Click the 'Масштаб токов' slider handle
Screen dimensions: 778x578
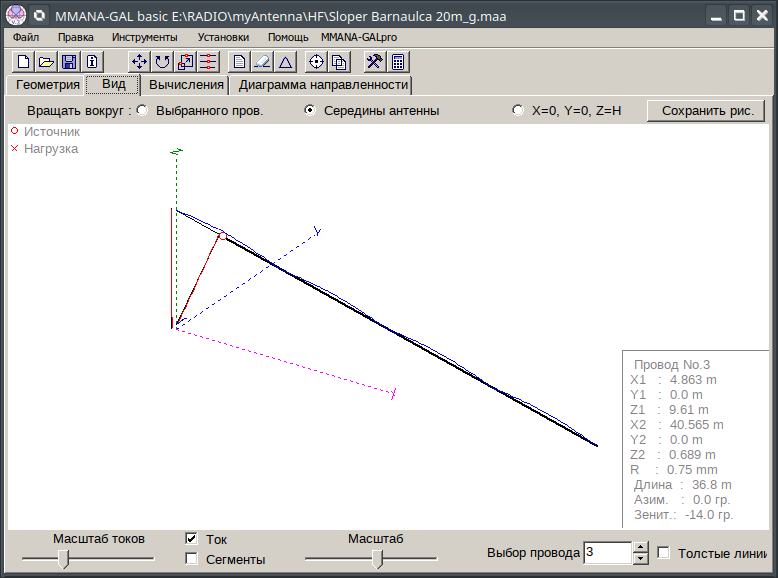(x=64, y=559)
